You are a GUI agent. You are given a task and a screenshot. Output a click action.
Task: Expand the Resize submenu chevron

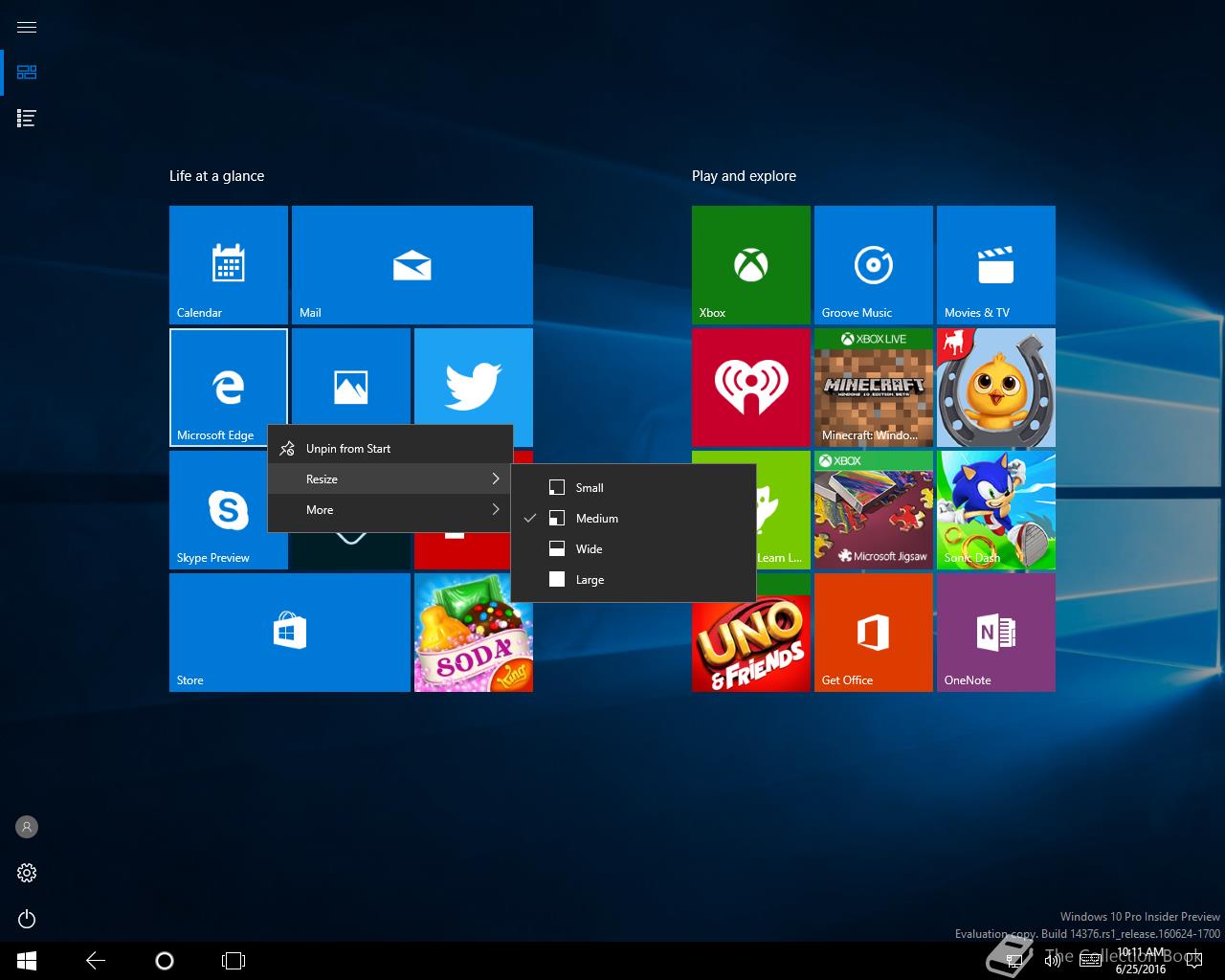496,479
